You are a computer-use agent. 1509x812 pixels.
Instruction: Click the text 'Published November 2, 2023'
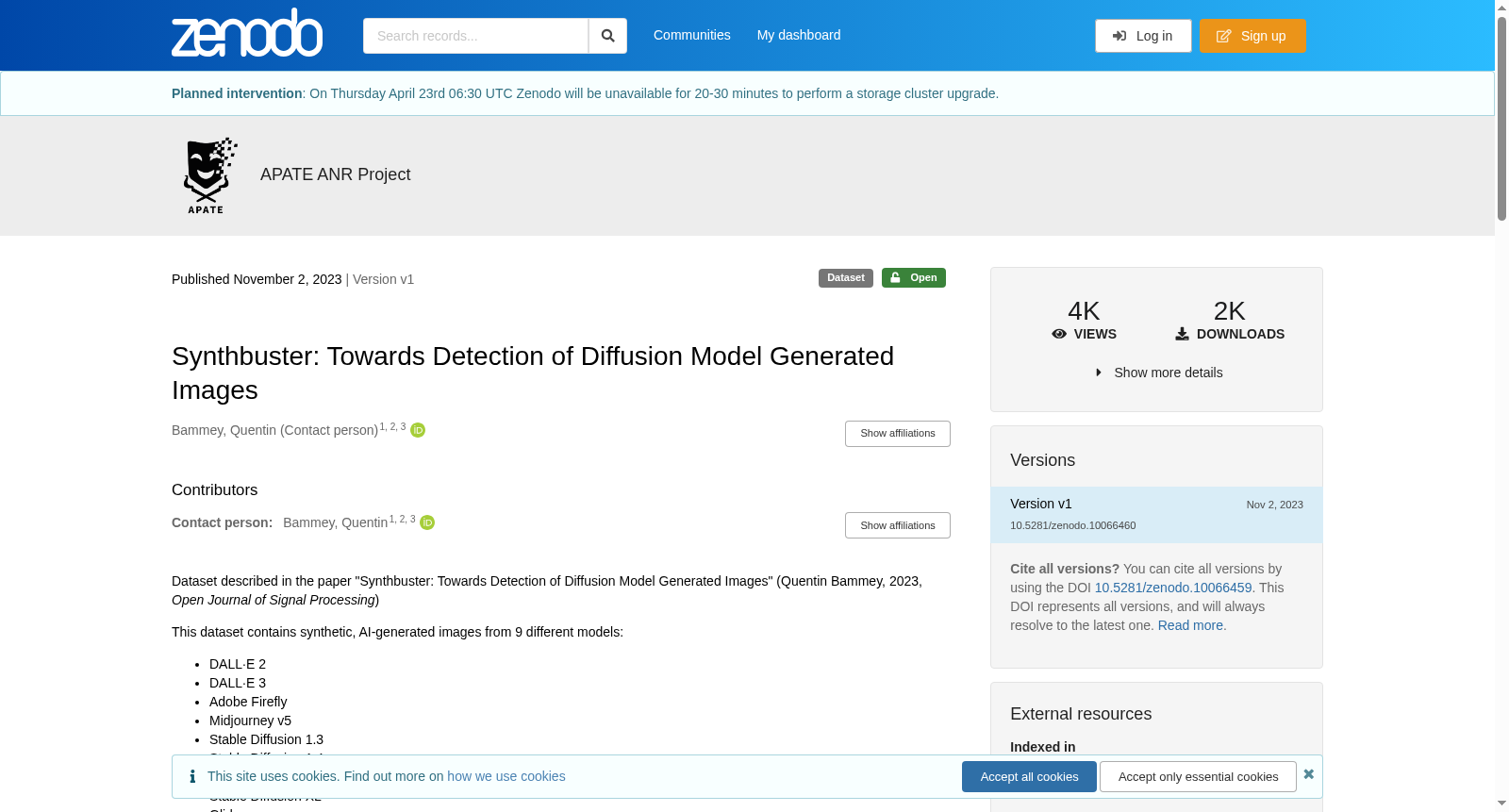(257, 279)
